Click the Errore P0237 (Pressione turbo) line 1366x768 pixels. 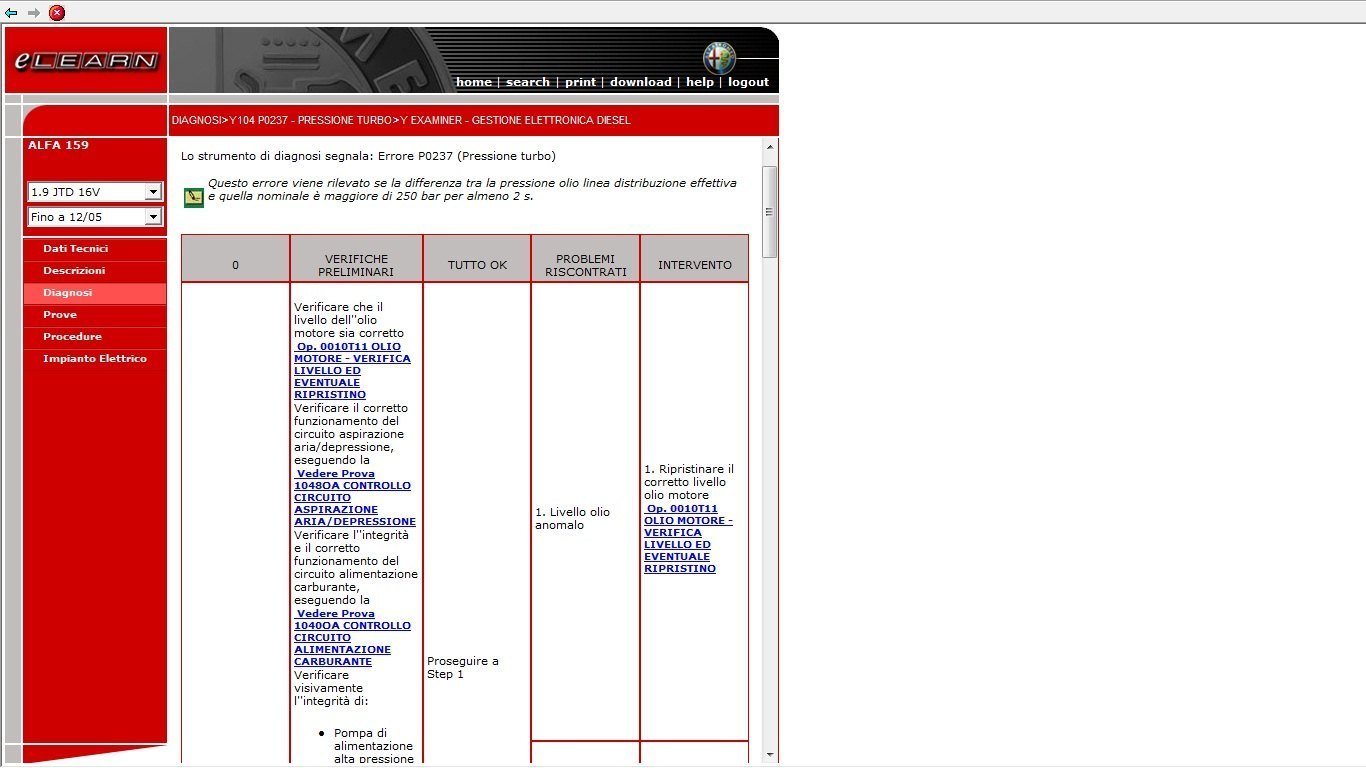coord(368,156)
